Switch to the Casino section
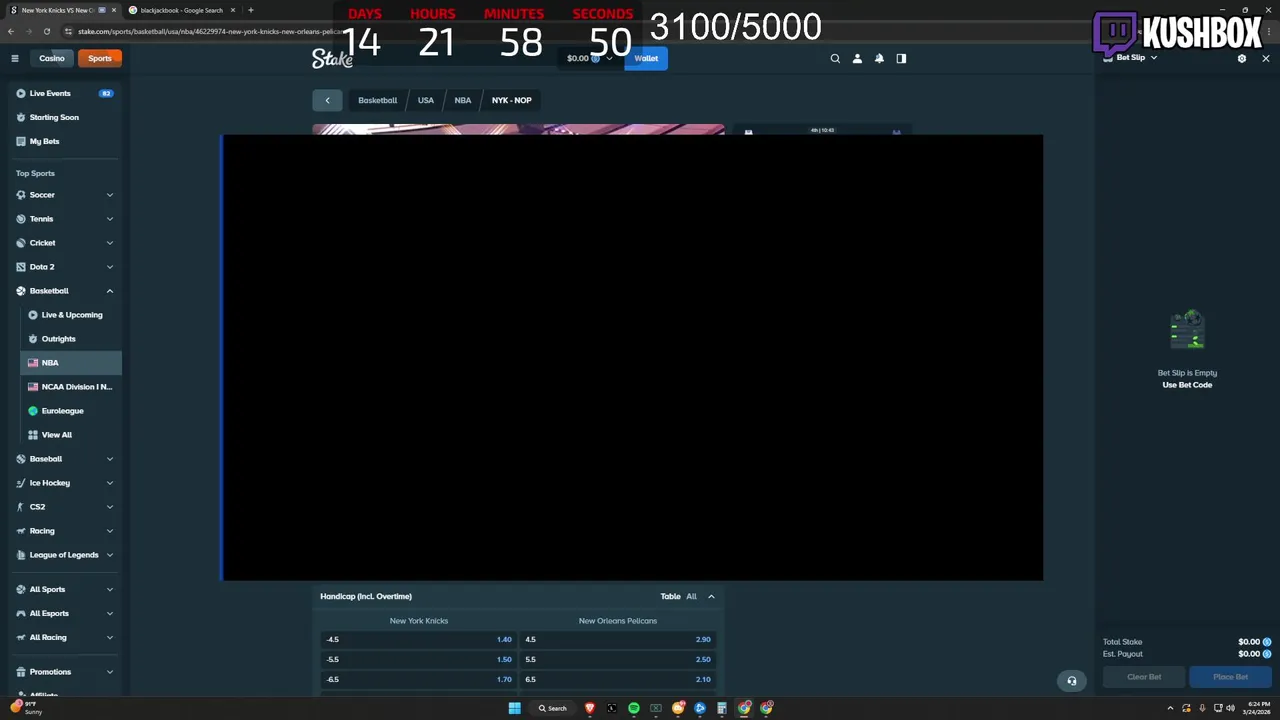Viewport: 1280px width, 720px height. (52, 58)
